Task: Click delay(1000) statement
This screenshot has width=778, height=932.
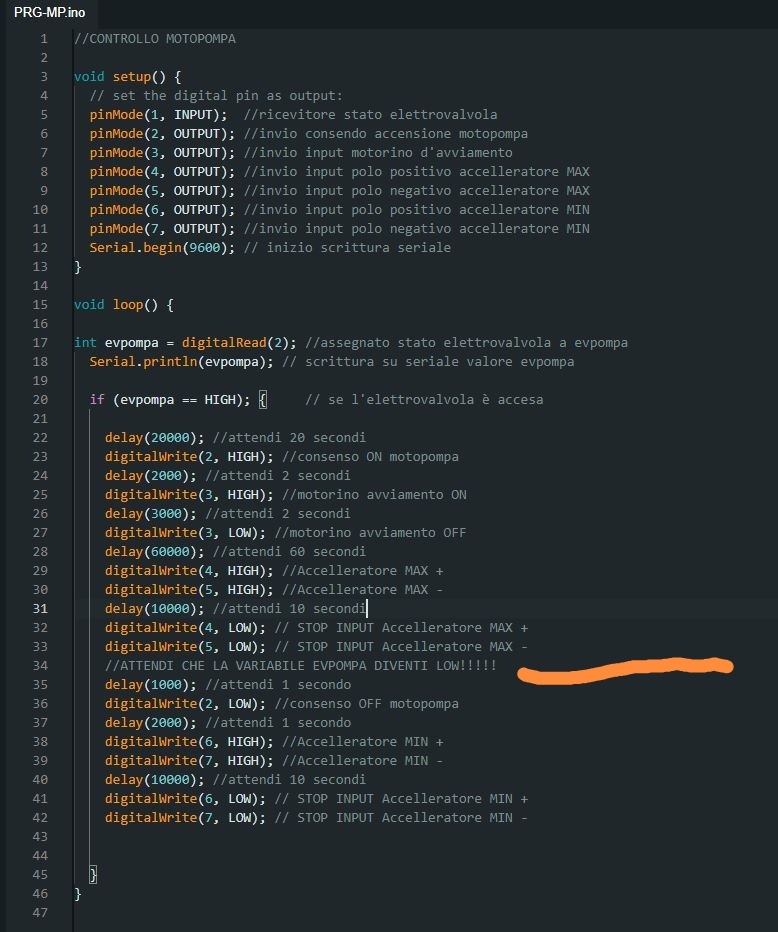Action: [x=150, y=685]
